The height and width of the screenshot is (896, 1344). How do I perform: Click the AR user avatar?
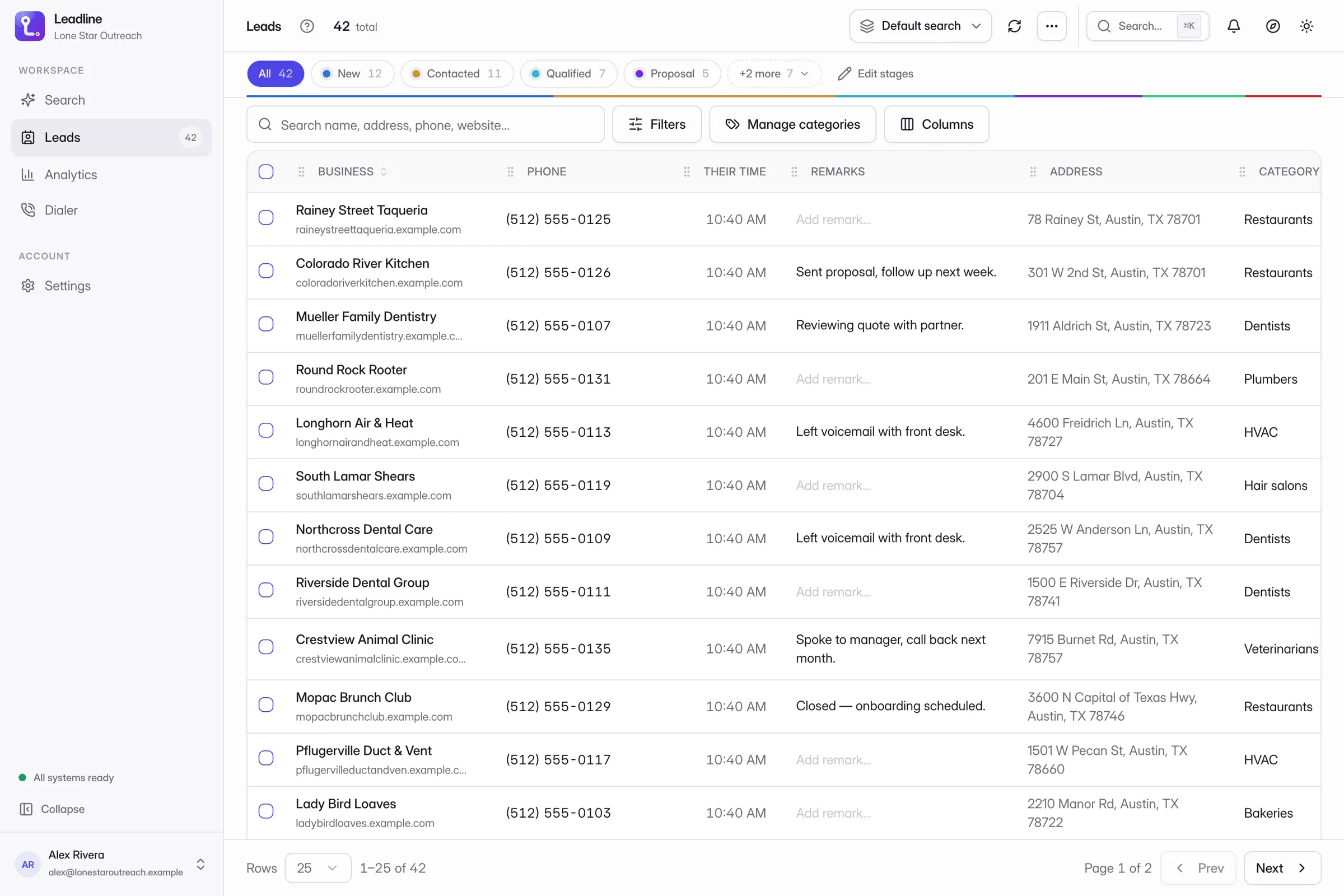(28, 864)
